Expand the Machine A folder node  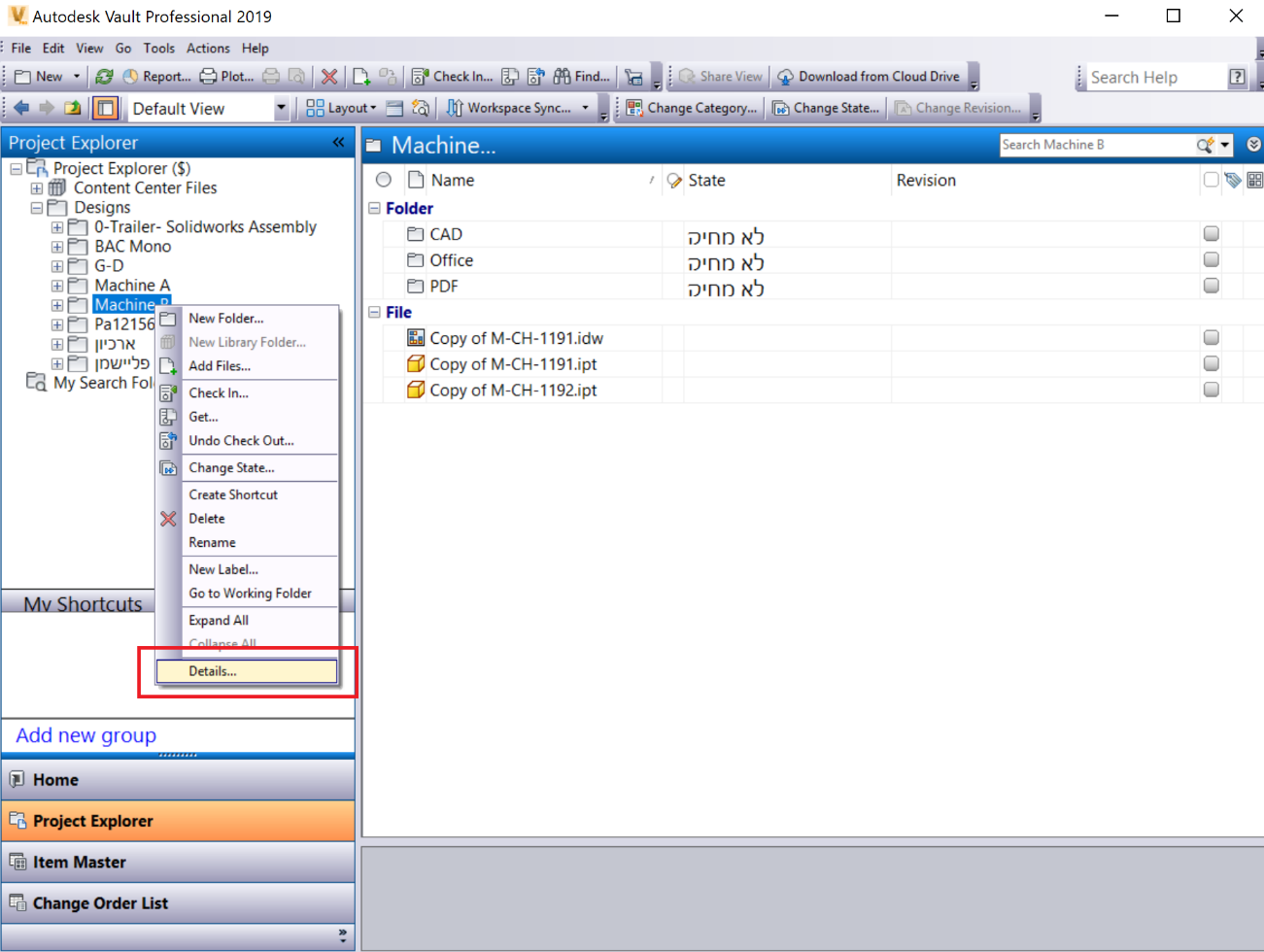point(57,286)
